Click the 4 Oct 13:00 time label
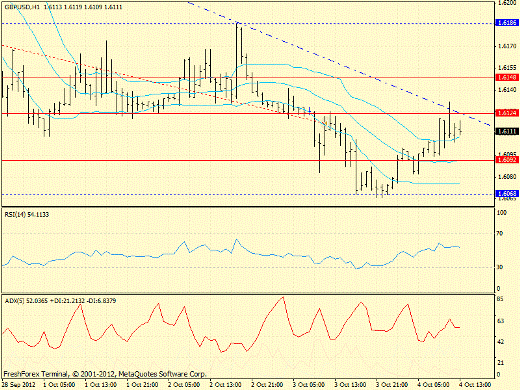This screenshot has width=520, height=390. (x=476, y=384)
